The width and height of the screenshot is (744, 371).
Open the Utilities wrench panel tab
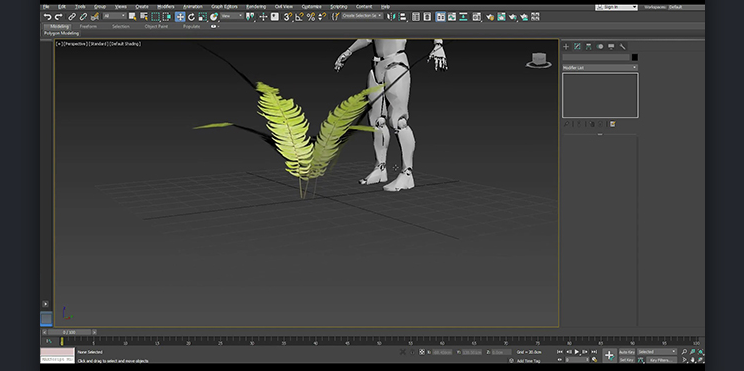coord(623,46)
